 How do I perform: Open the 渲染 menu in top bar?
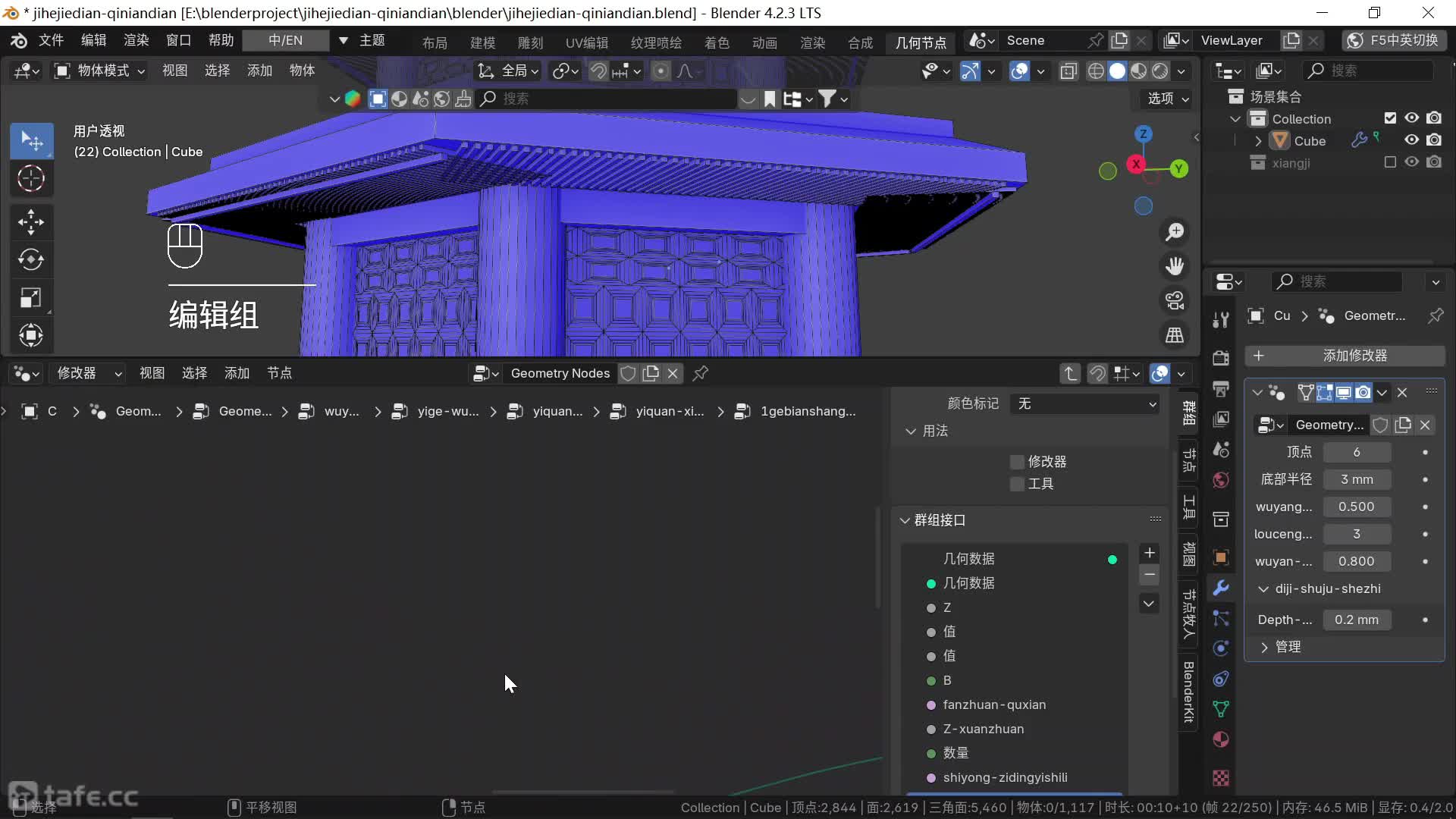(x=136, y=40)
